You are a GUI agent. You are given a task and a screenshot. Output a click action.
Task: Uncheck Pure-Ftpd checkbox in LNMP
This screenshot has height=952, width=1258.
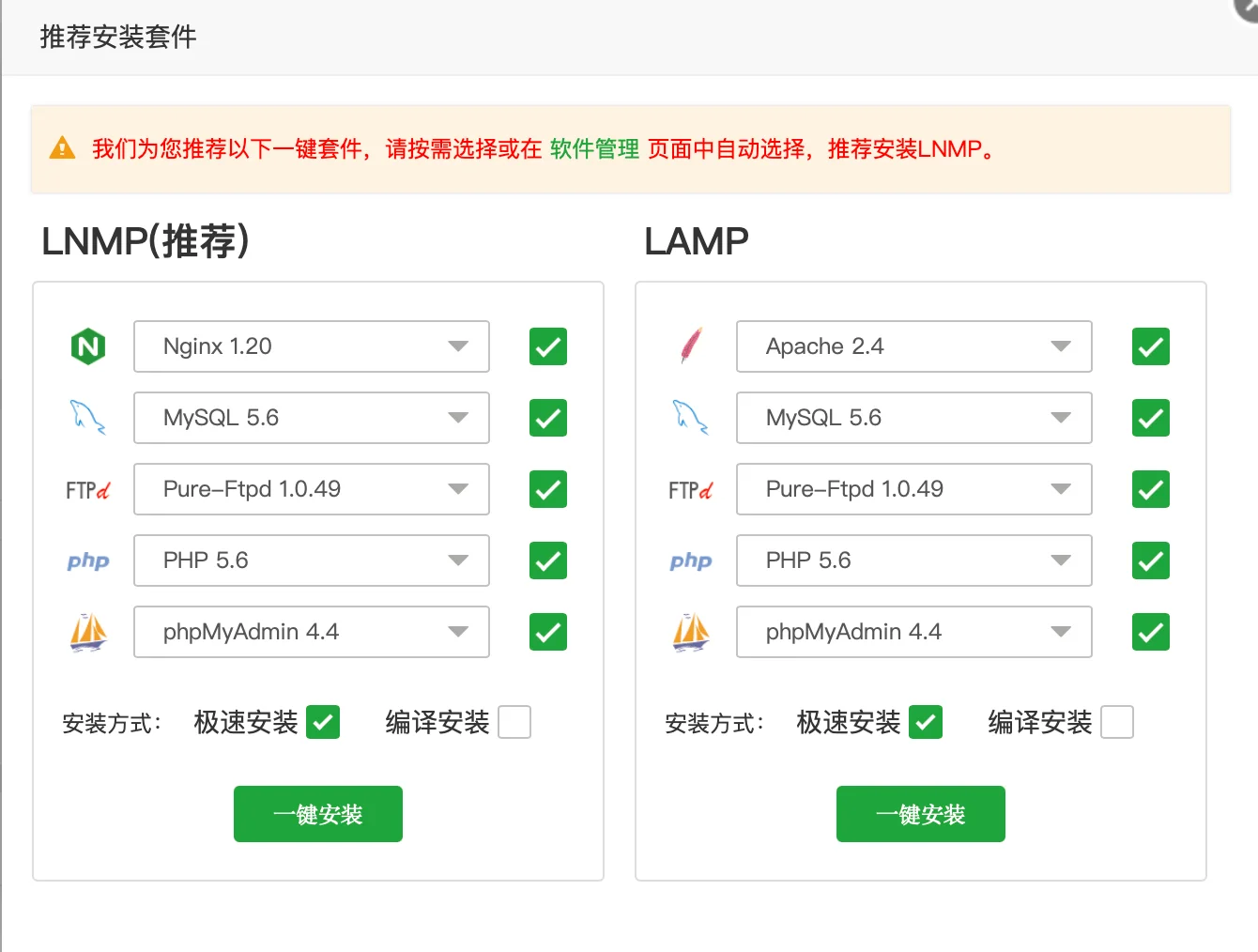click(x=548, y=489)
